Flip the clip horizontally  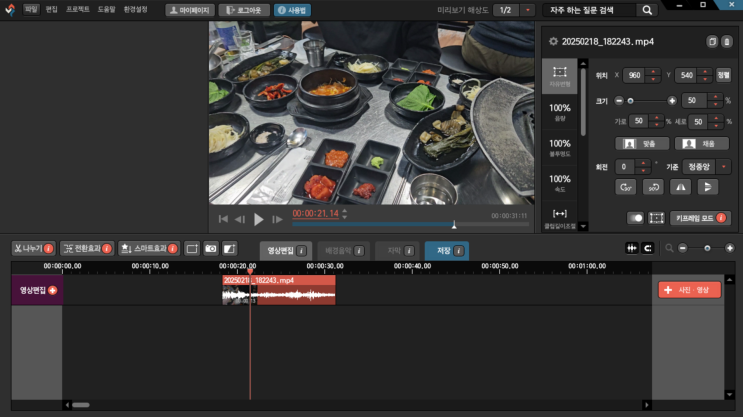(681, 187)
